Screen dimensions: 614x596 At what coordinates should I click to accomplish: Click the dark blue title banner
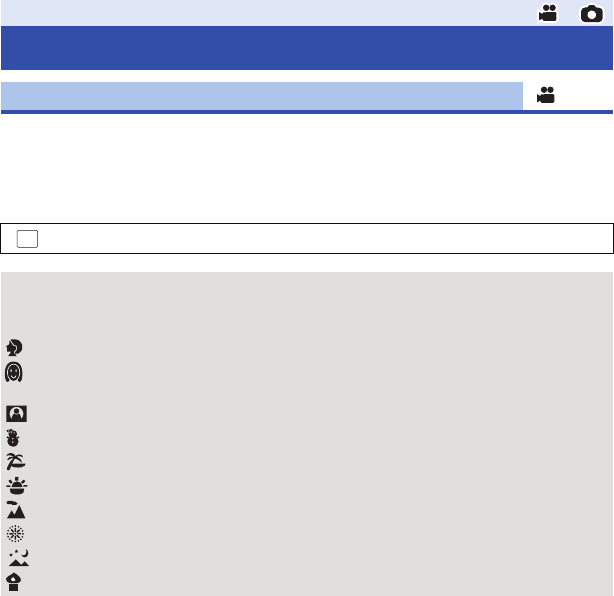click(307, 48)
